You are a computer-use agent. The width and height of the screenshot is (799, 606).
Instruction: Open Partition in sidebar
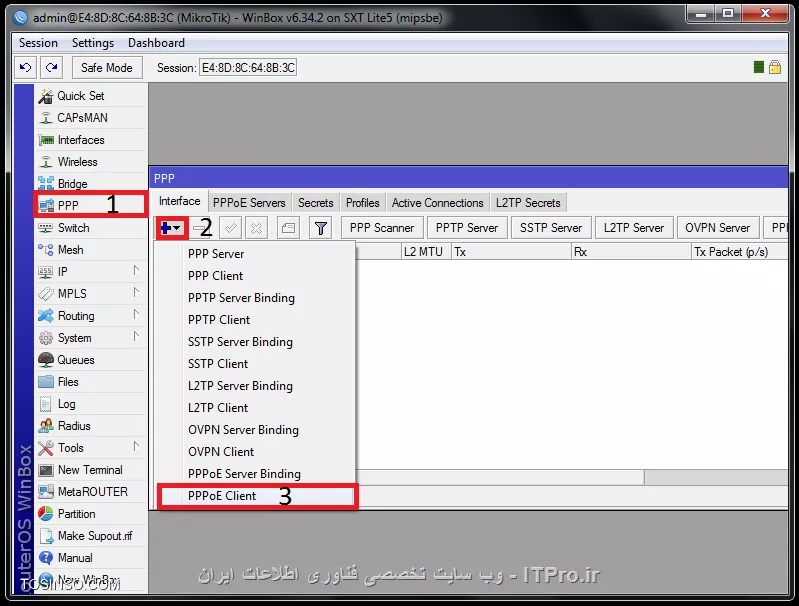tap(91, 514)
